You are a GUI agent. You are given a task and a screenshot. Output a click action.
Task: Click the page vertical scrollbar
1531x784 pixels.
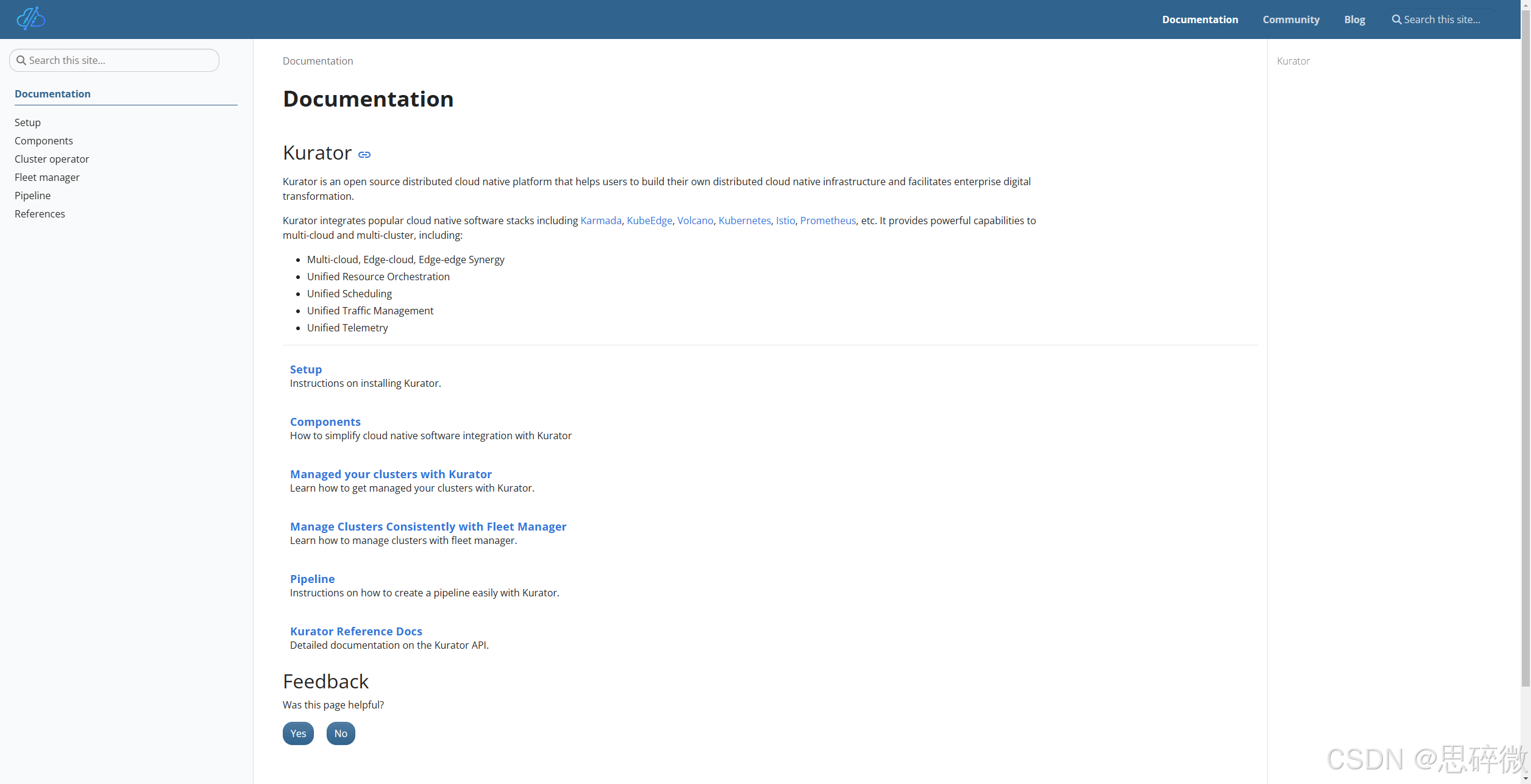pos(1526,366)
